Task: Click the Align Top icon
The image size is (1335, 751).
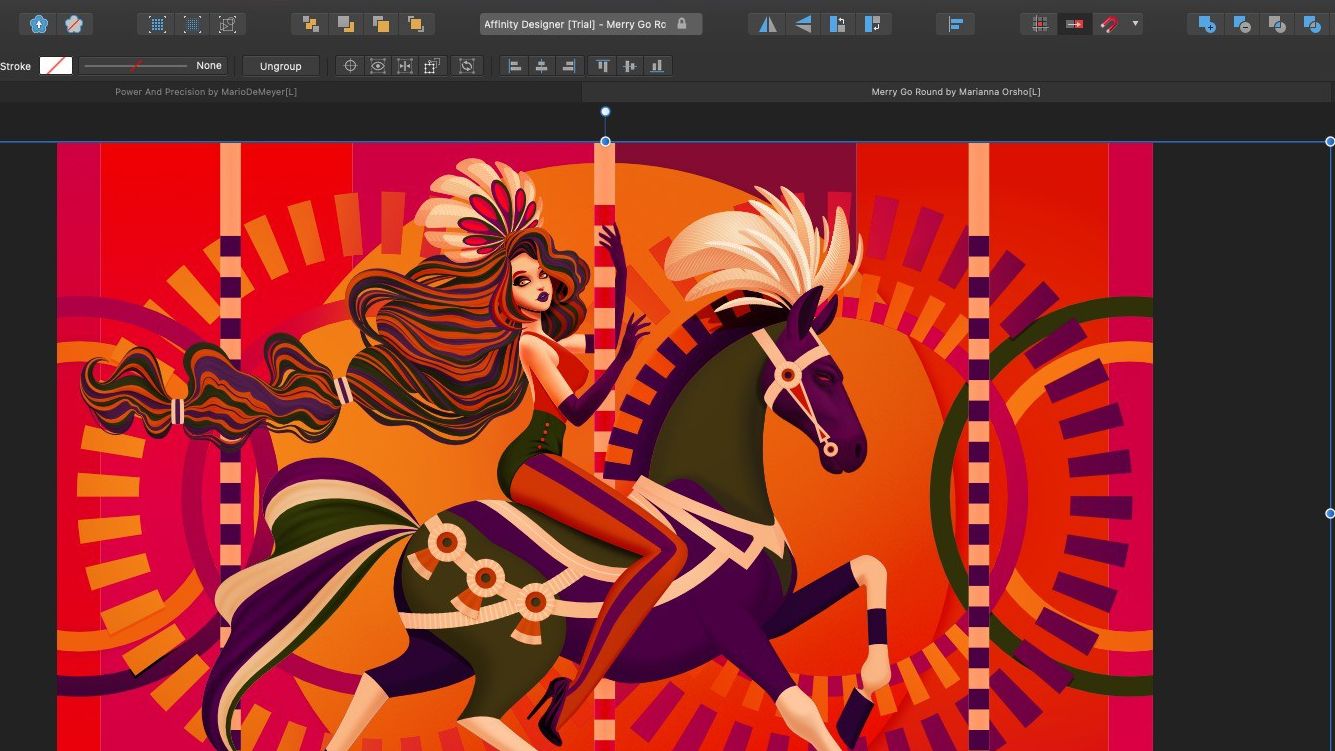Action: pyautogui.click(x=603, y=66)
